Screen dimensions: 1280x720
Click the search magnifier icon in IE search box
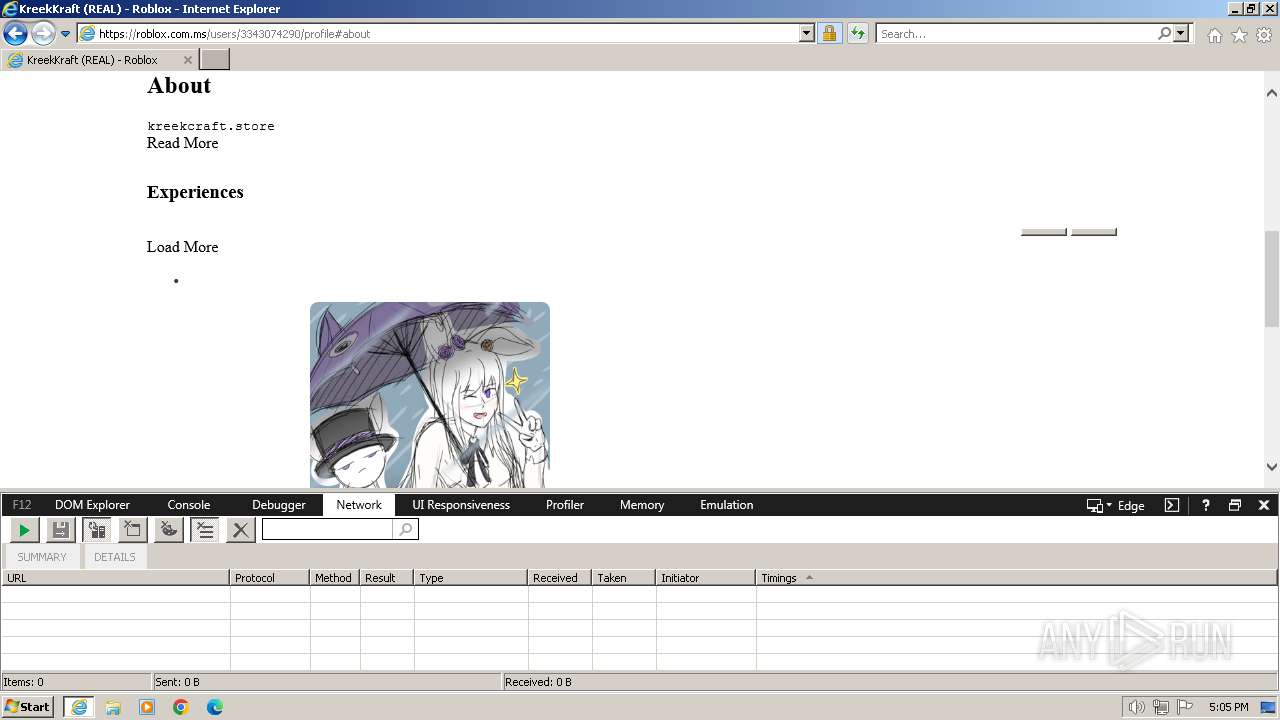pos(1164,34)
